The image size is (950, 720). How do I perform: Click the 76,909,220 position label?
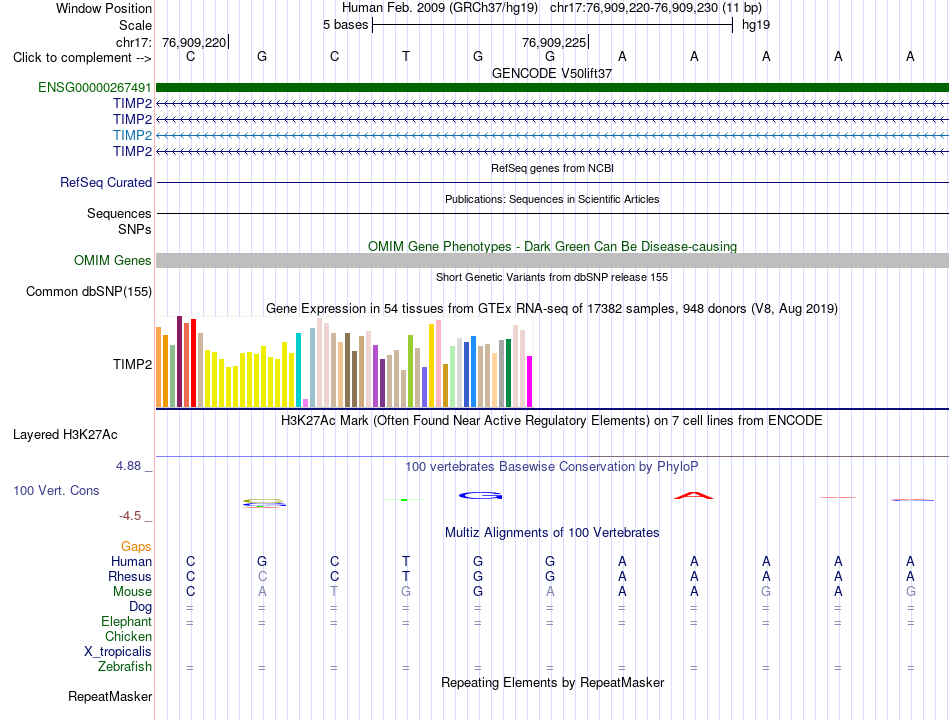[x=194, y=42]
